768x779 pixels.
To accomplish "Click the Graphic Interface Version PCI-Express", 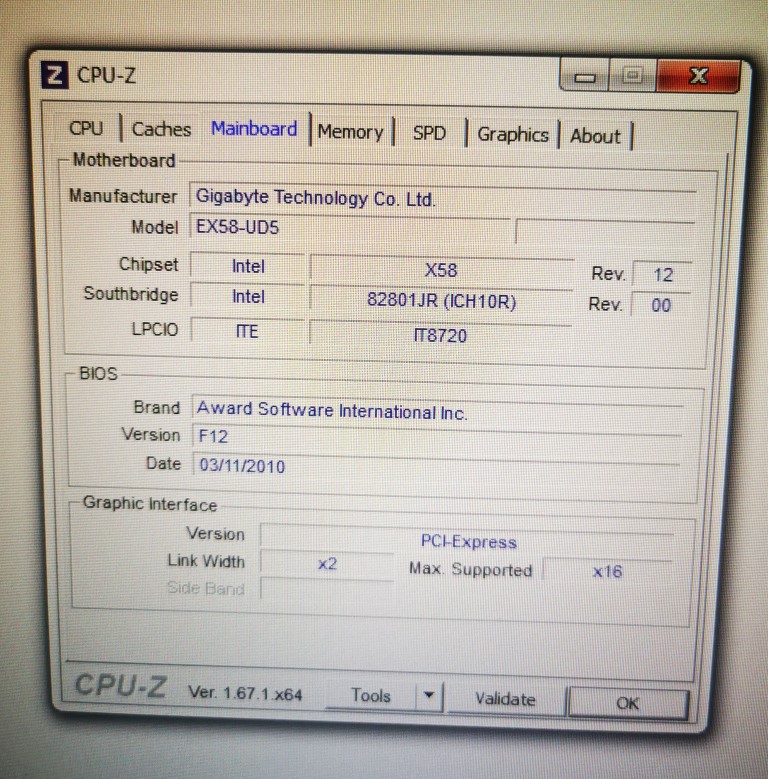I will pos(468,541).
